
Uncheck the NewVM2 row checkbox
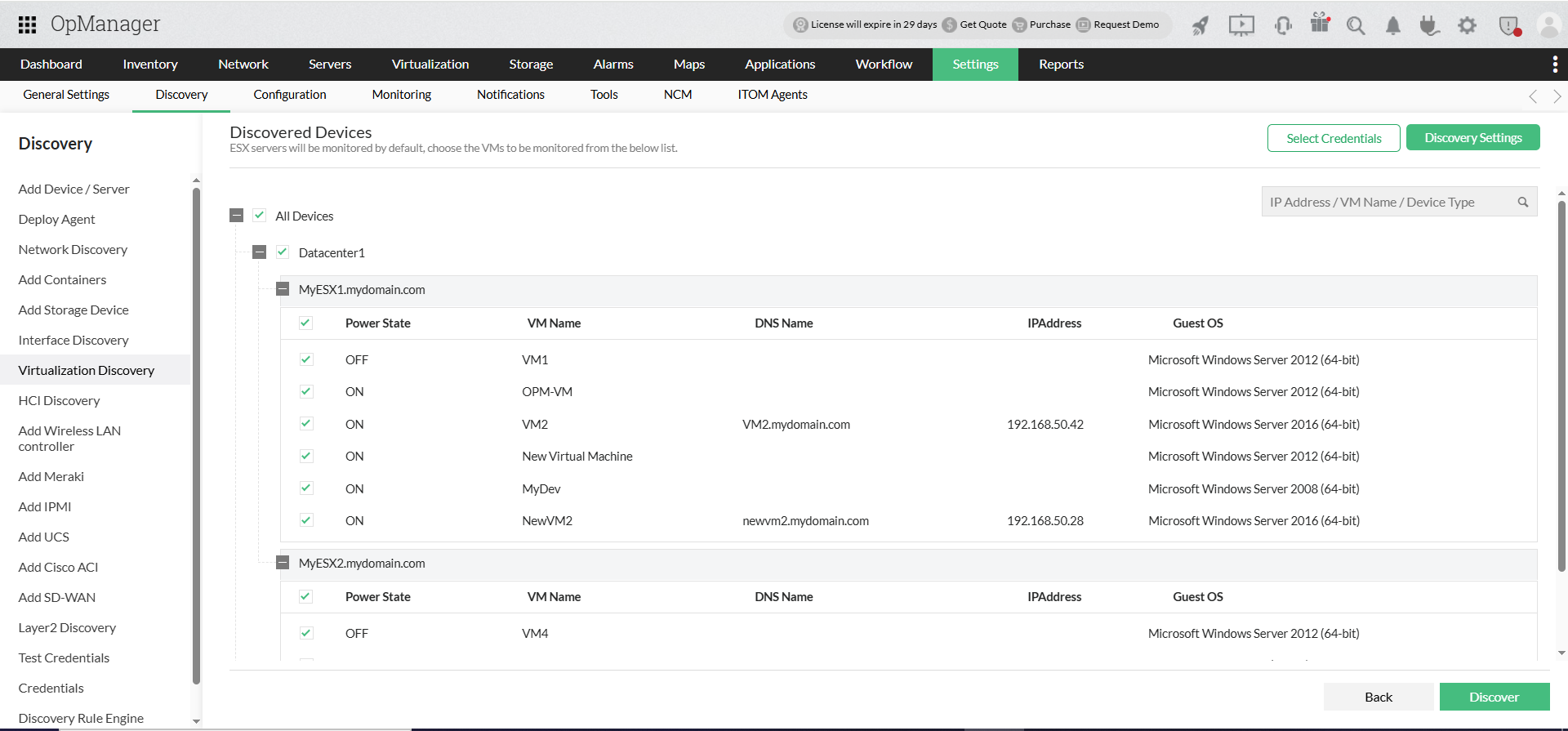pyautogui.click(x=306, y=520)
